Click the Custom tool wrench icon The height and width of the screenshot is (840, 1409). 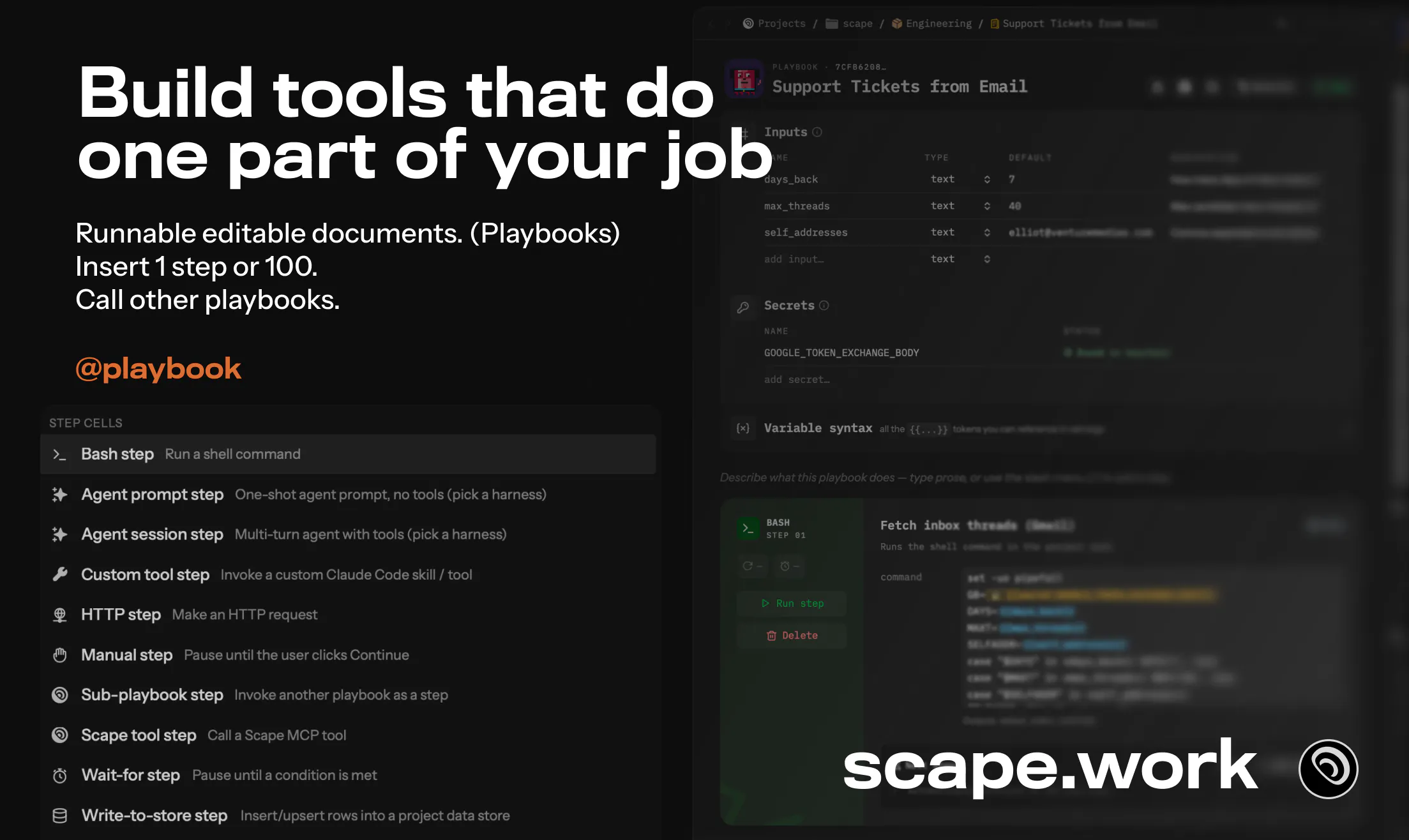pyautogui.click(x=60, y=574)
